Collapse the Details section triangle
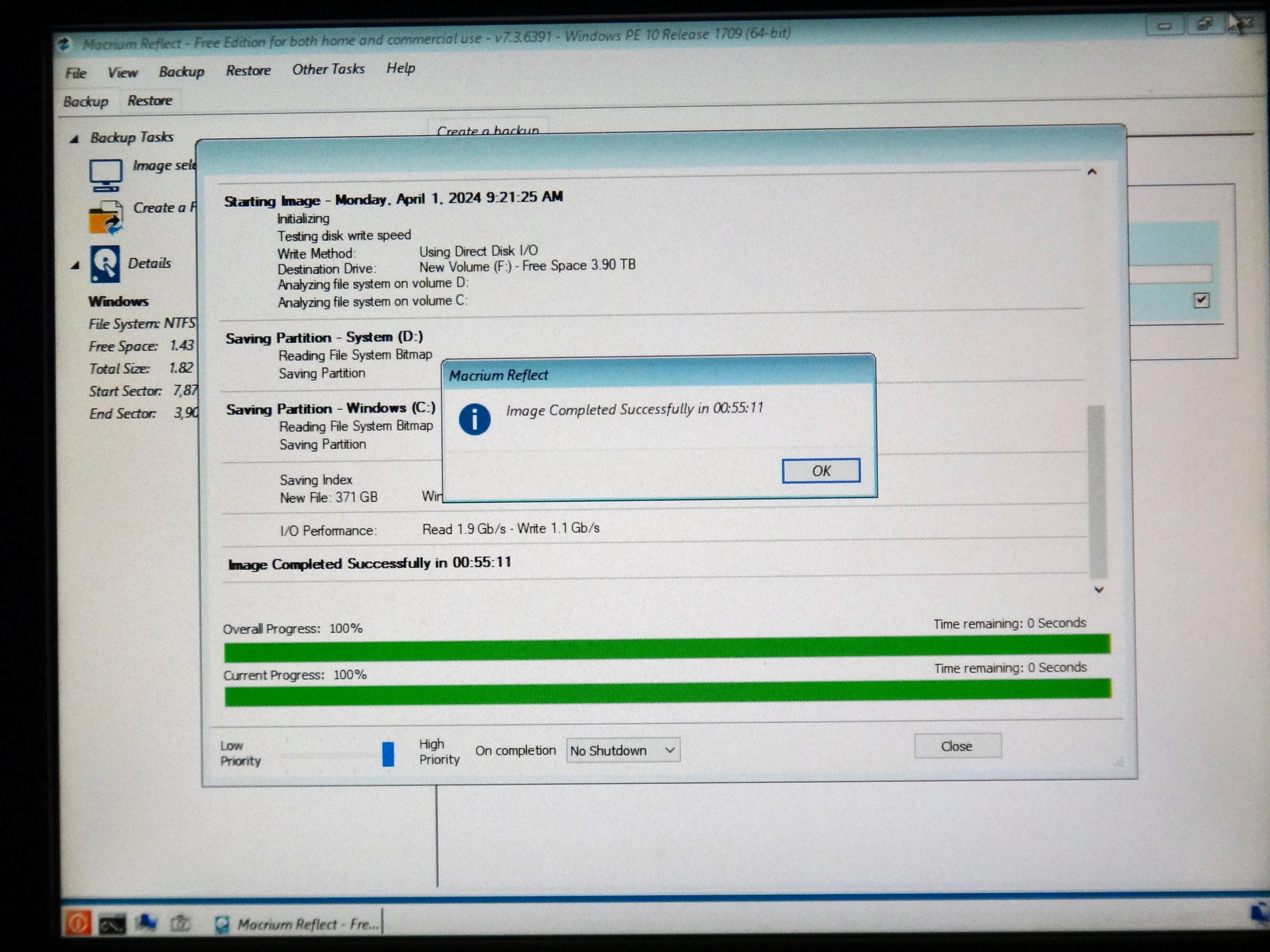Viewport: 1270px width, 952px height. [x=75, y=264]
